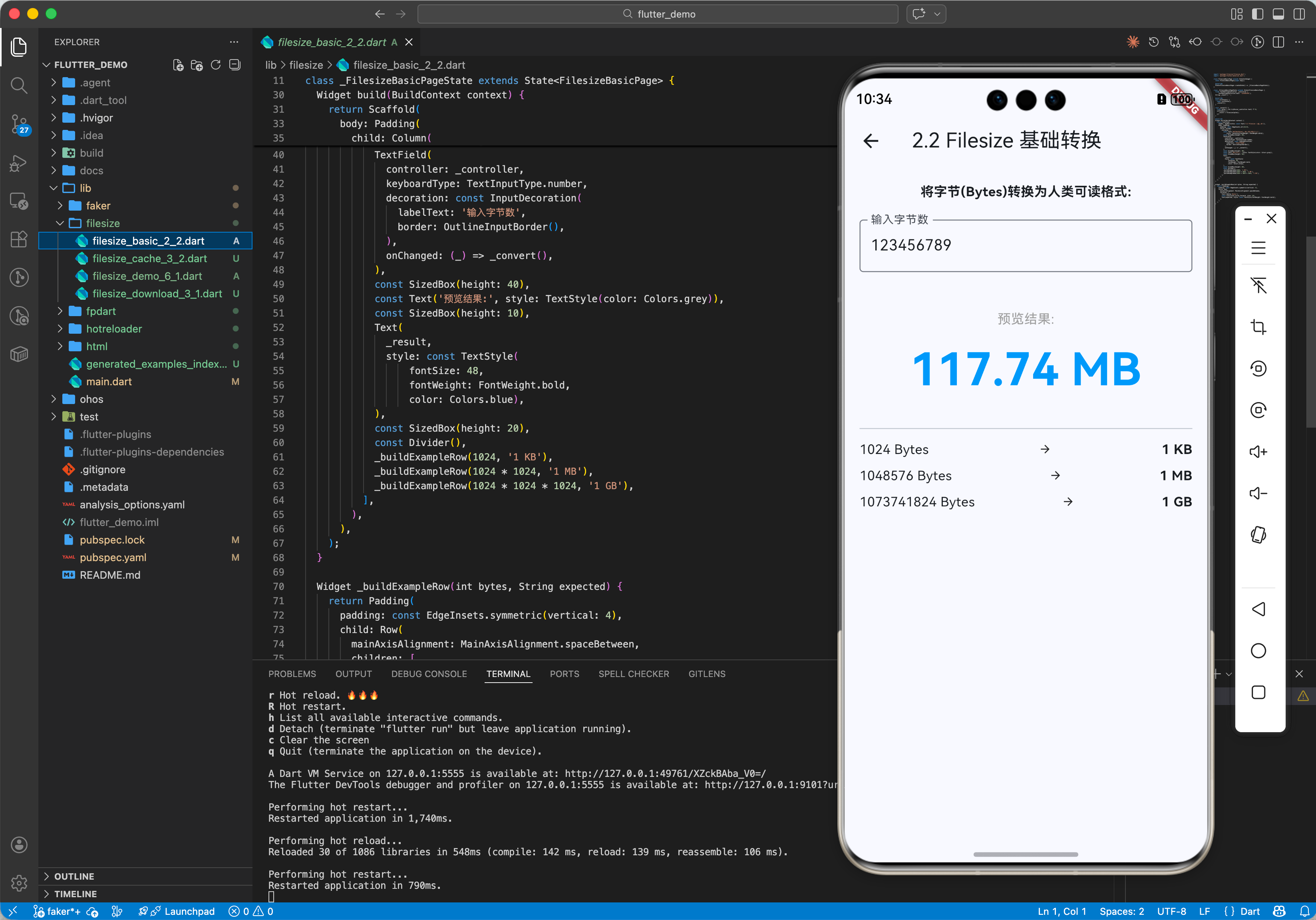The height and width of the screenshot is (920, 1316).
Task: Toggle the secondary sidebar layout button
Action: 1299,14
